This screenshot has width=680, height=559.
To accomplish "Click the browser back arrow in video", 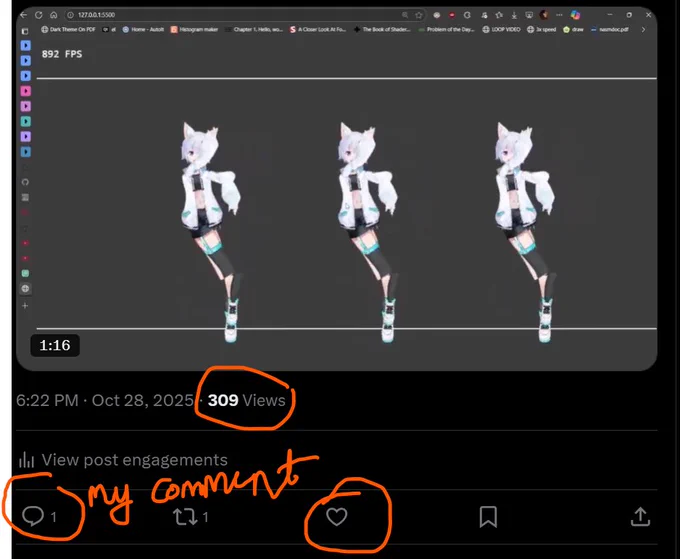I will tap(23, 15).
